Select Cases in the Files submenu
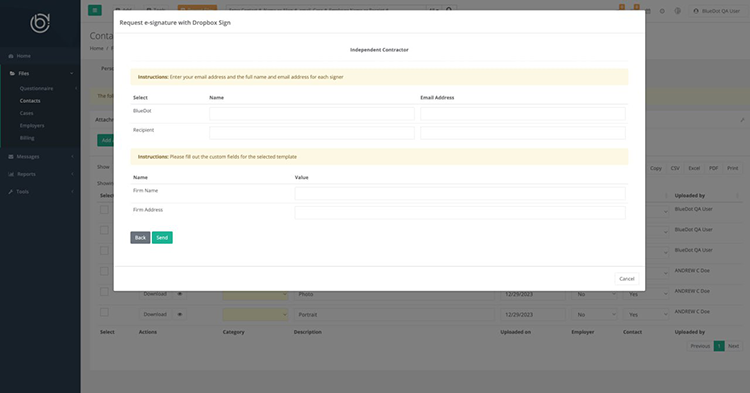This screenshot has height=393, width=750. point(26,113)
